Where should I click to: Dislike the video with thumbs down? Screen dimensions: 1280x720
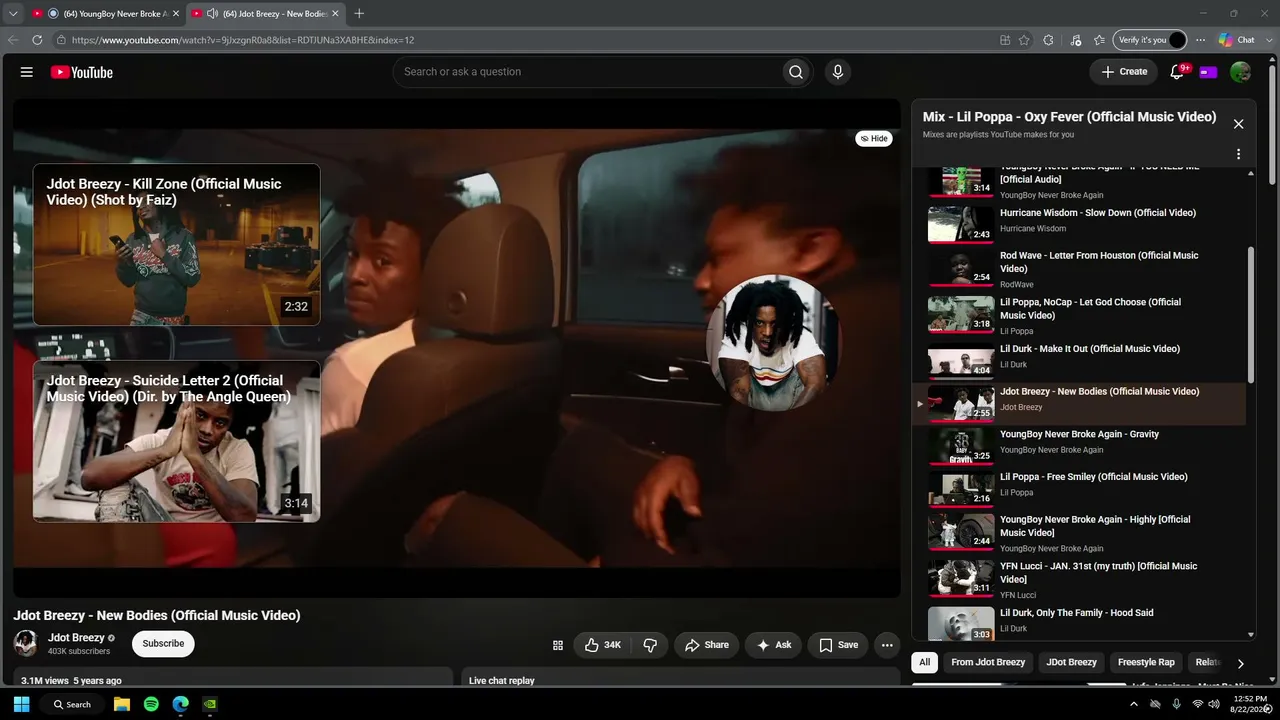(650, 645)
